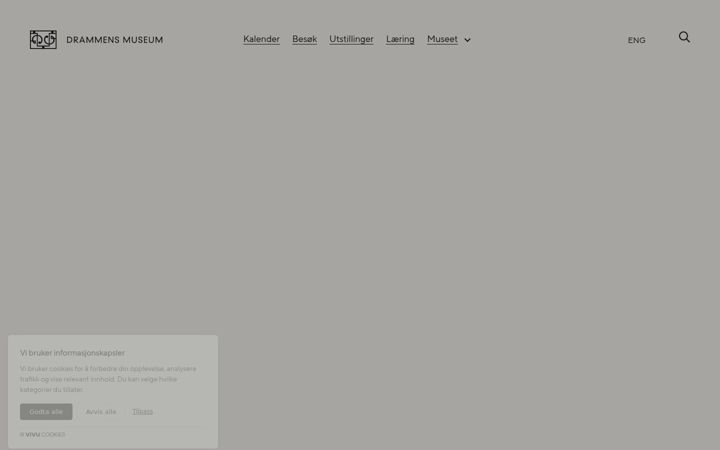Reject cookies with Avvis alle
The image size is (720, 450).
click(101, 411)
